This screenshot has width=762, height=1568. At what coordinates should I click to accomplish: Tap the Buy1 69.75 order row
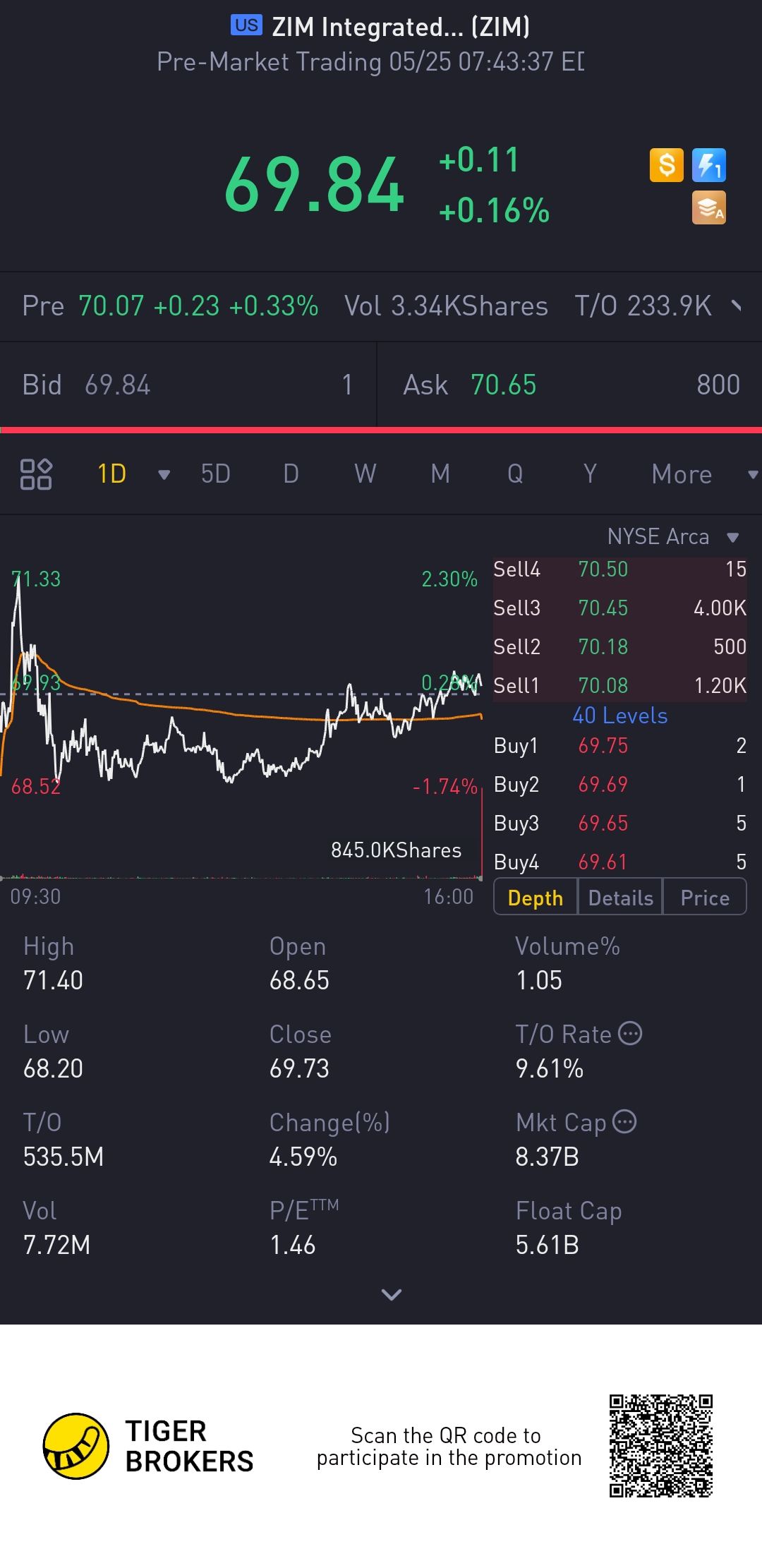pos(619,746)
